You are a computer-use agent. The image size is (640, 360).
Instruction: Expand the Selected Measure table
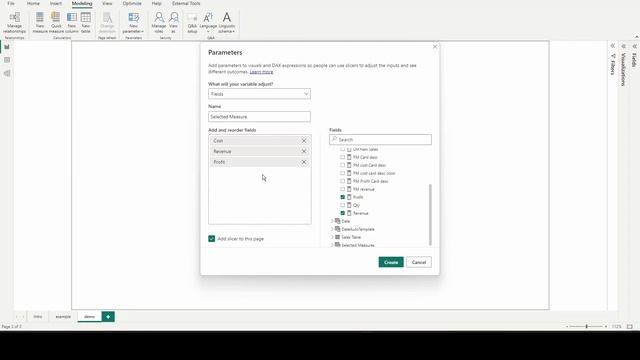(332, 245)
